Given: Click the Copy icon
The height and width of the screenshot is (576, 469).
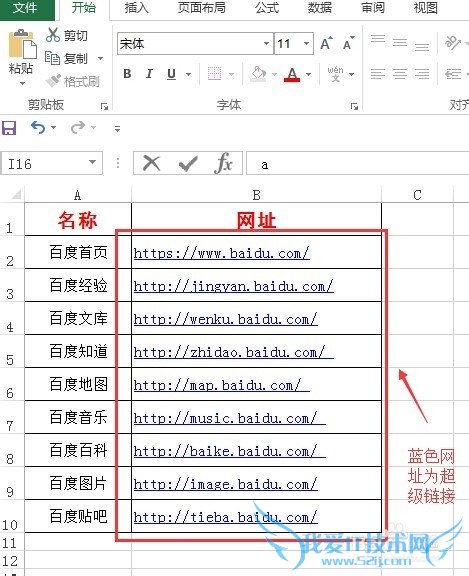Looking at the screenshot, I should [52, 58].
